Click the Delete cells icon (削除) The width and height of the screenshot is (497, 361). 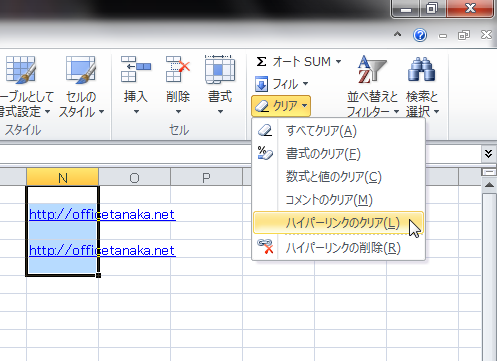178,69
